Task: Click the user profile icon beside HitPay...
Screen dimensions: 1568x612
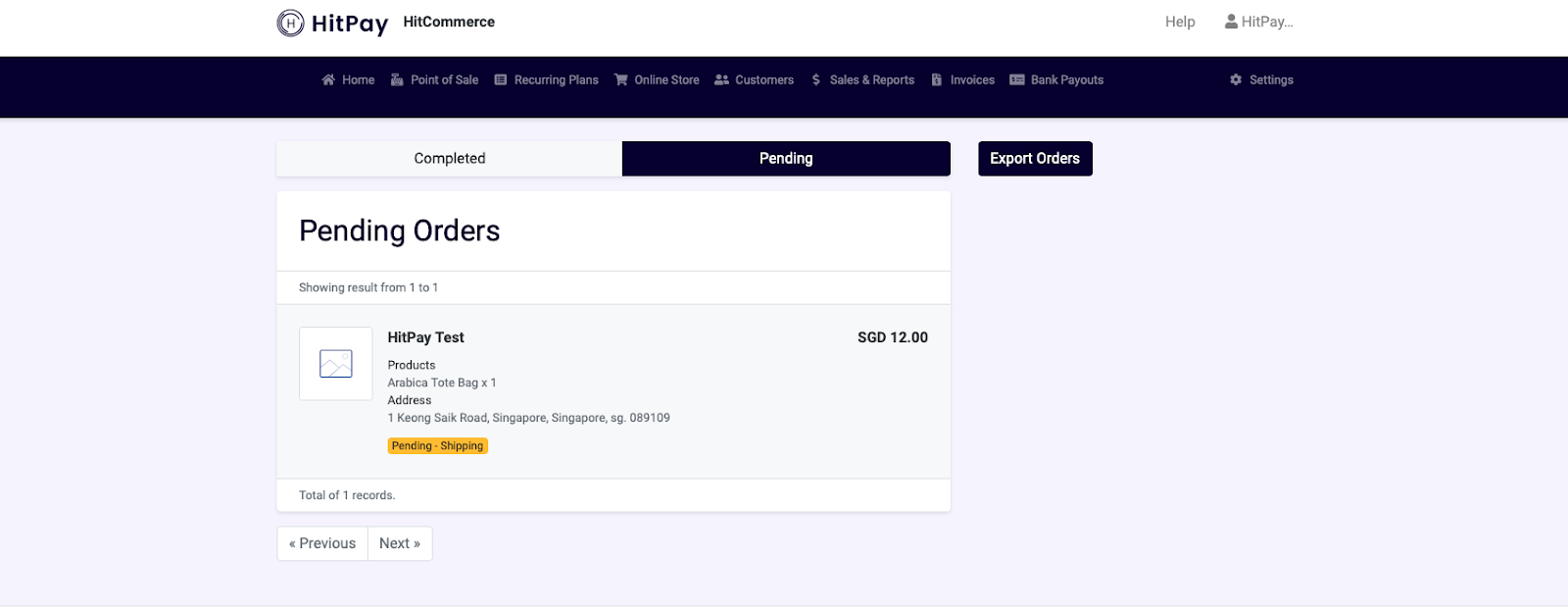Action: click(x=1231, y=22)
